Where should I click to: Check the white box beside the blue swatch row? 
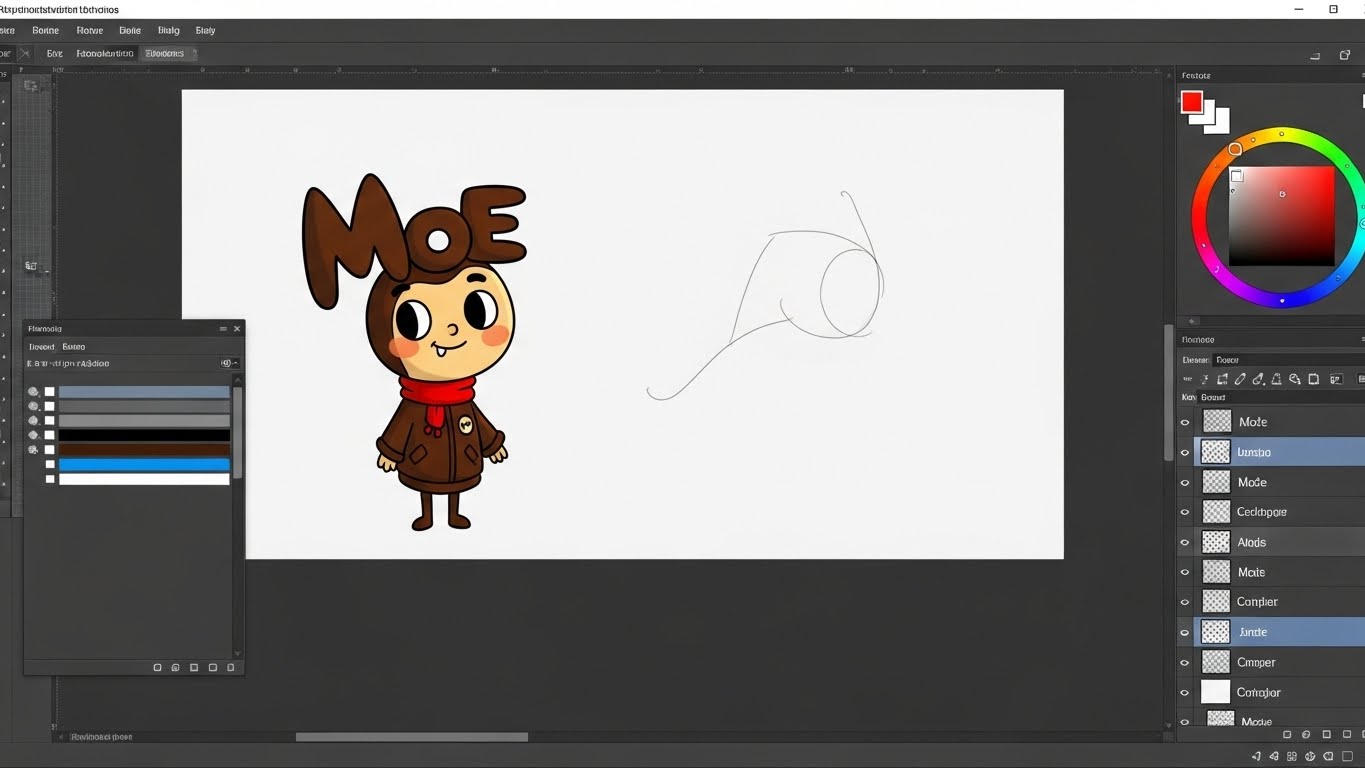coord(50,465)
